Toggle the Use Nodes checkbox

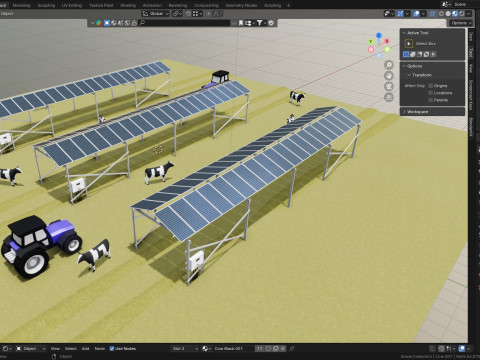pyautogui.click(x=112, y=349)
